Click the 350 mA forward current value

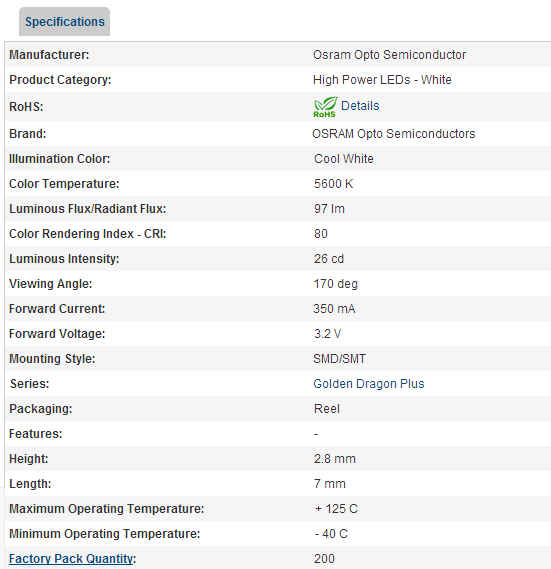point(334,309)
